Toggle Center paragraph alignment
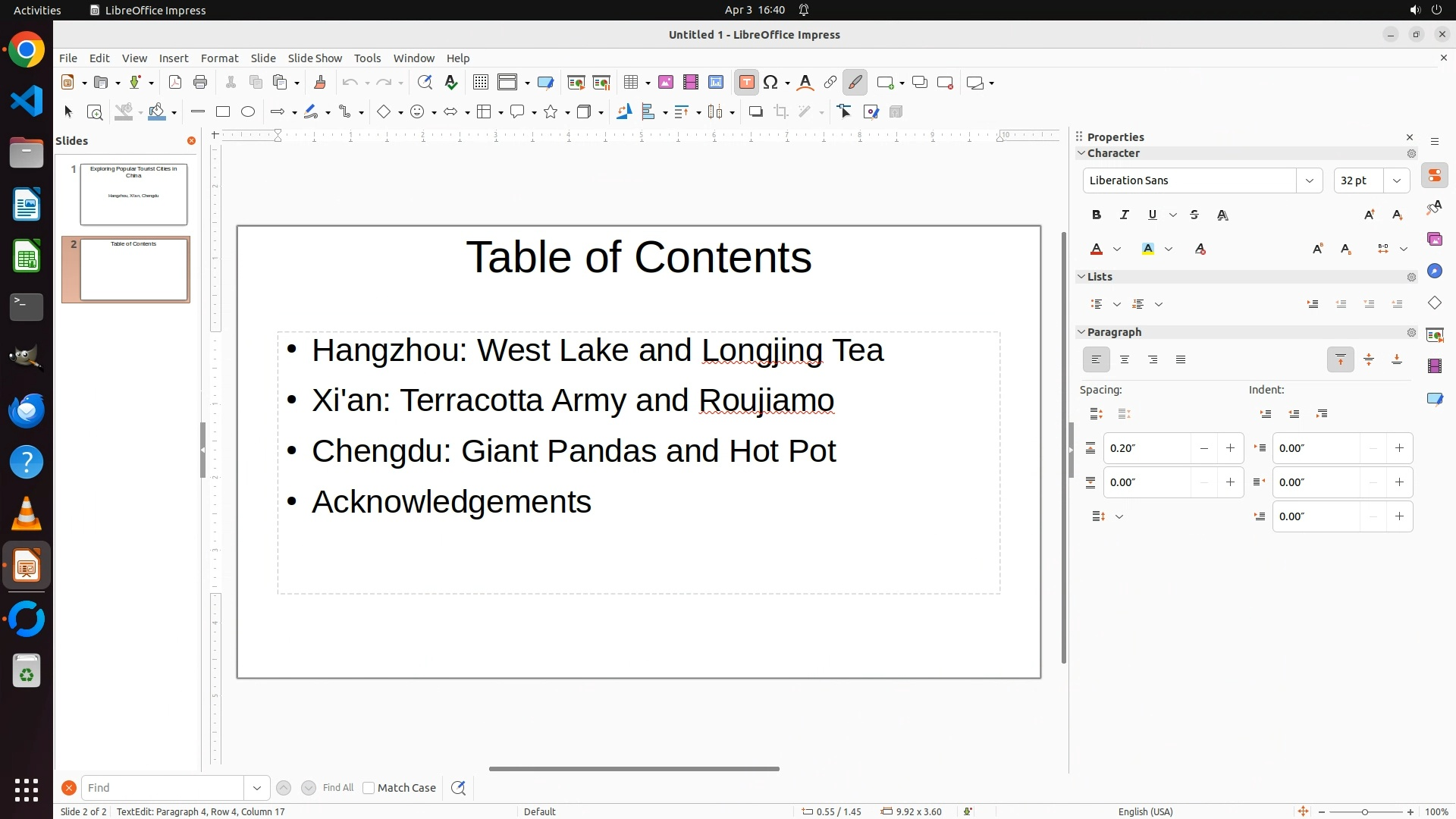The height and width of the screenshot is (819, 1456). [1125, 360]
